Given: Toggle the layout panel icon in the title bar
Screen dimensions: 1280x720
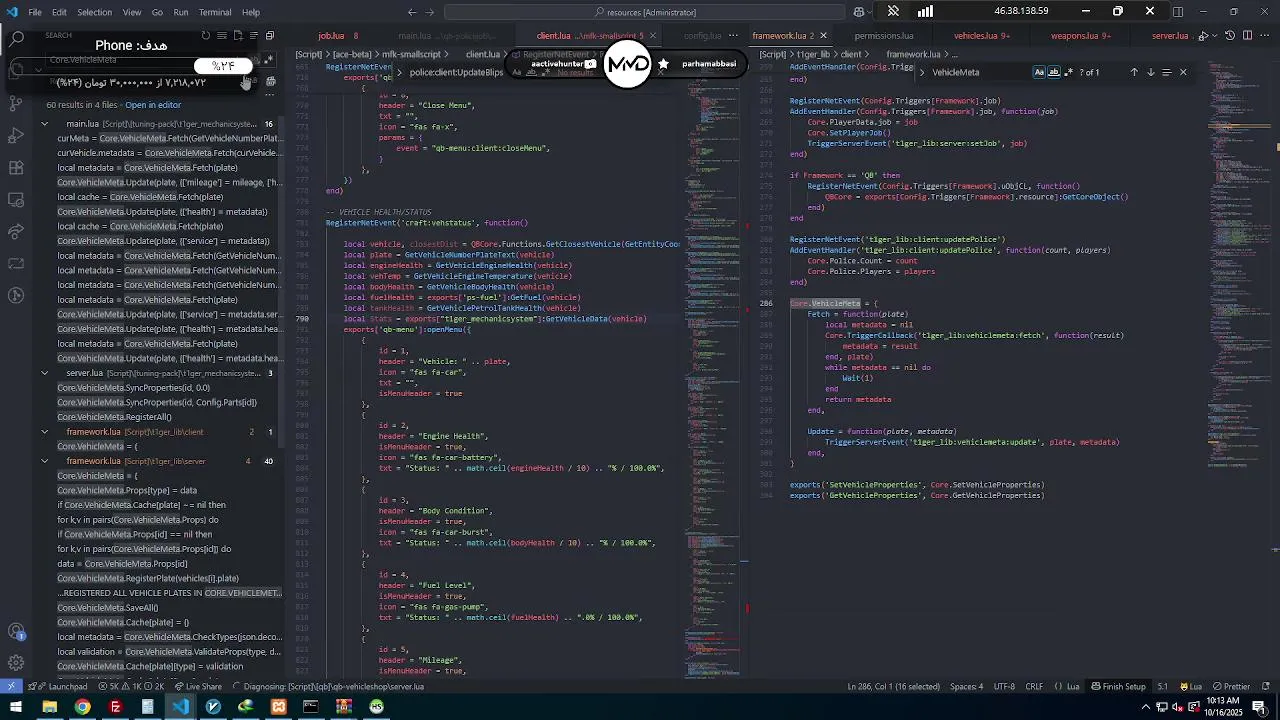Looking at the screenshot, I should (x=1177, y=12).
